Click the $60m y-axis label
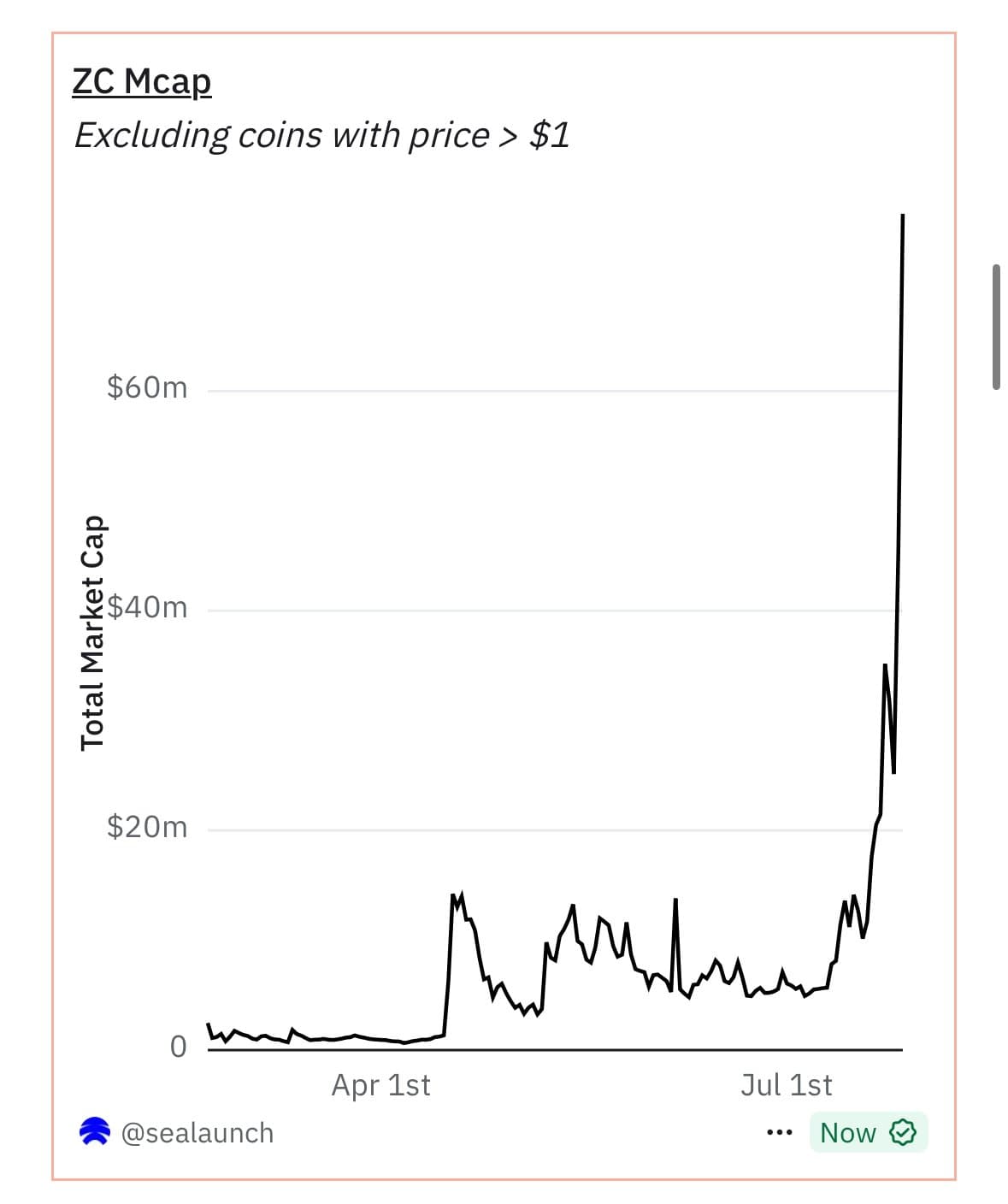This screenshot has height=1204, width=1008. tap(147, 387)
